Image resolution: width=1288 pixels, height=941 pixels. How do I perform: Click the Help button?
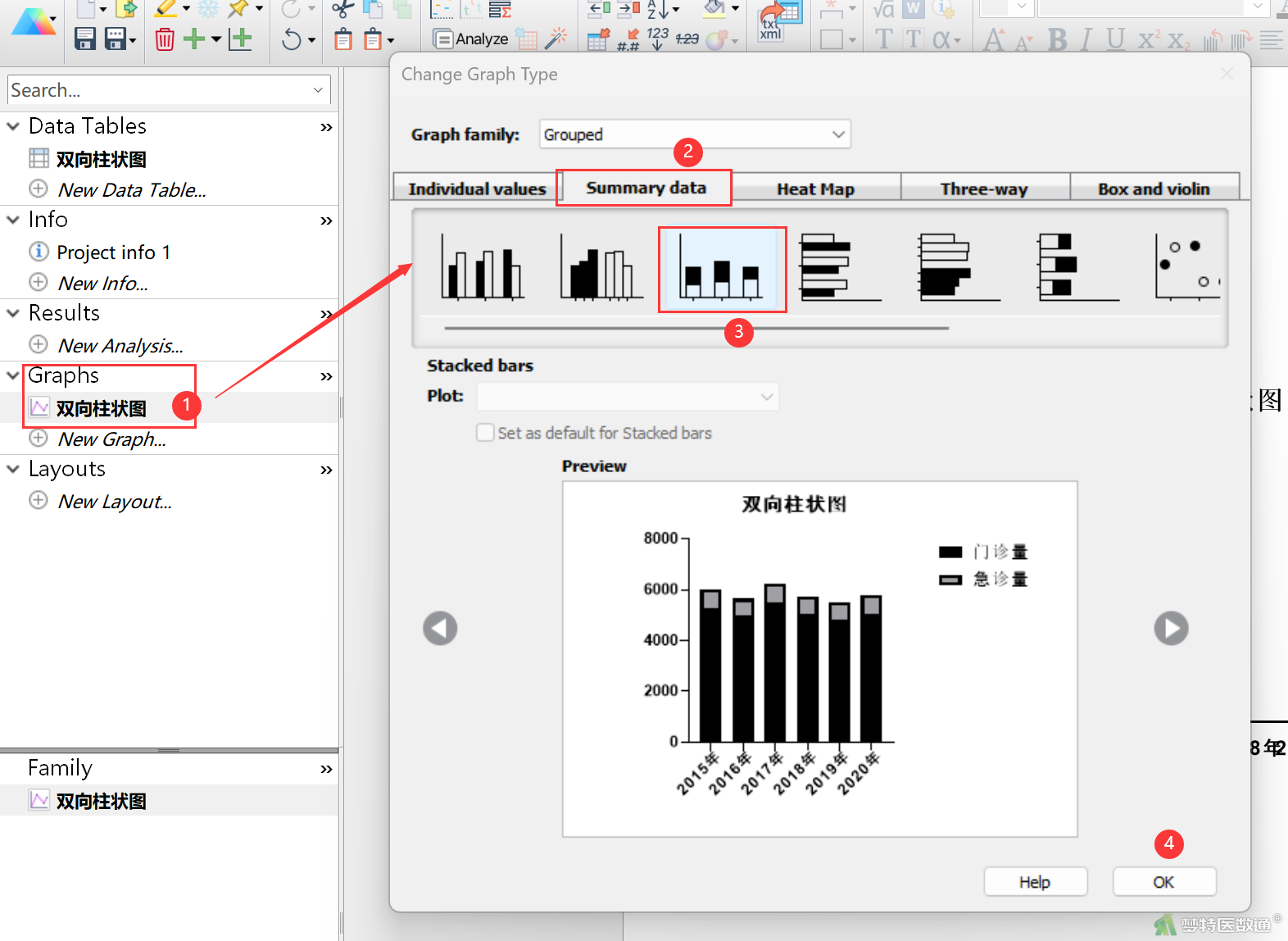1035,882
